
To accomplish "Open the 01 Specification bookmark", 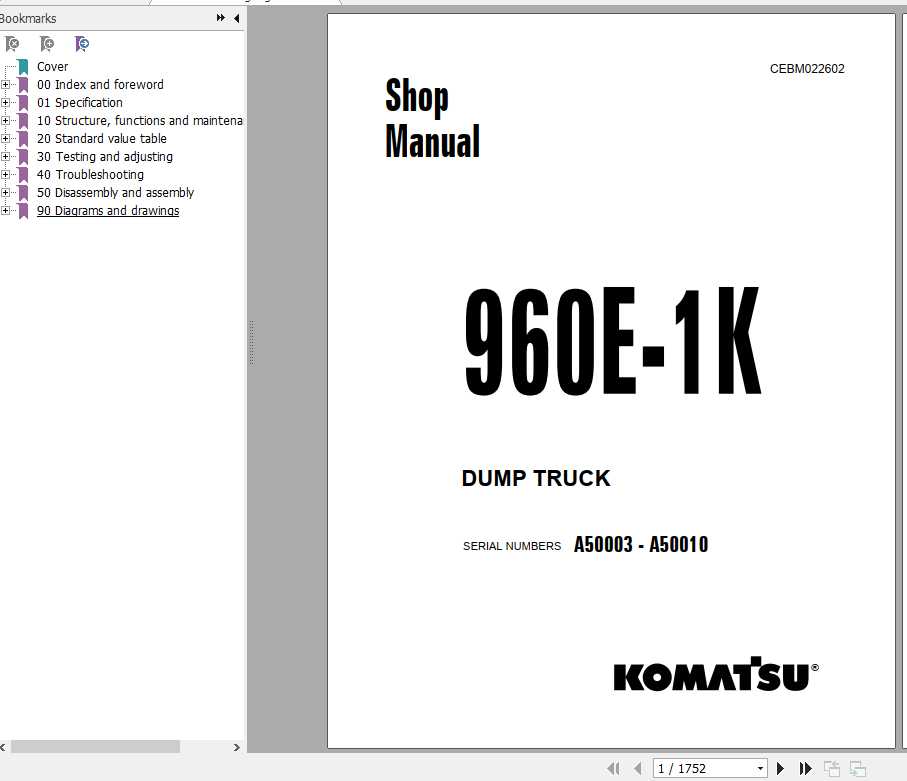I will click(80, 102).
